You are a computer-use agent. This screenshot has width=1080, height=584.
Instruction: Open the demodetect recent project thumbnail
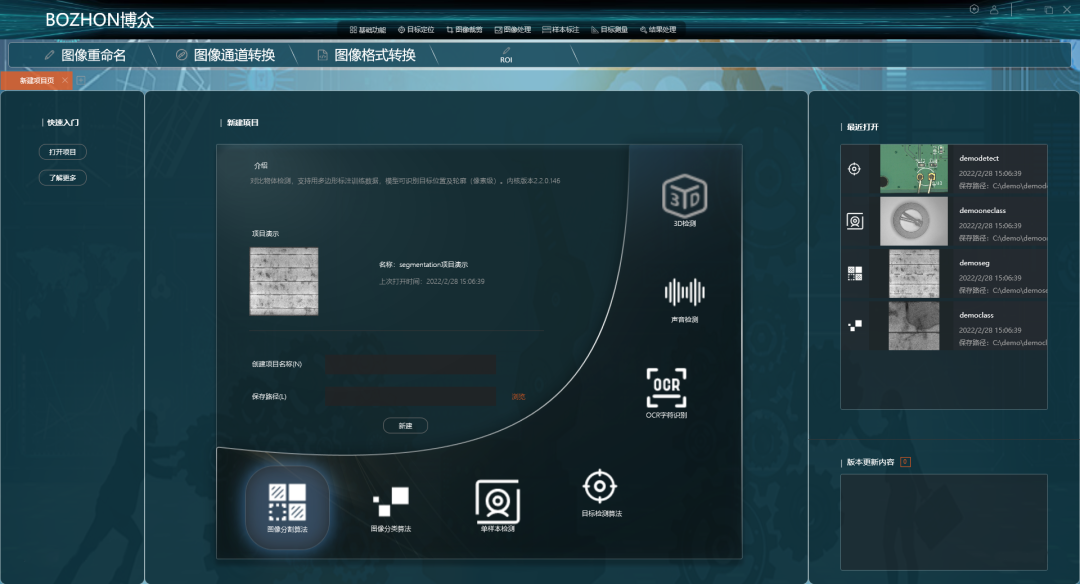pyautogui.click(x=914, y=169)
